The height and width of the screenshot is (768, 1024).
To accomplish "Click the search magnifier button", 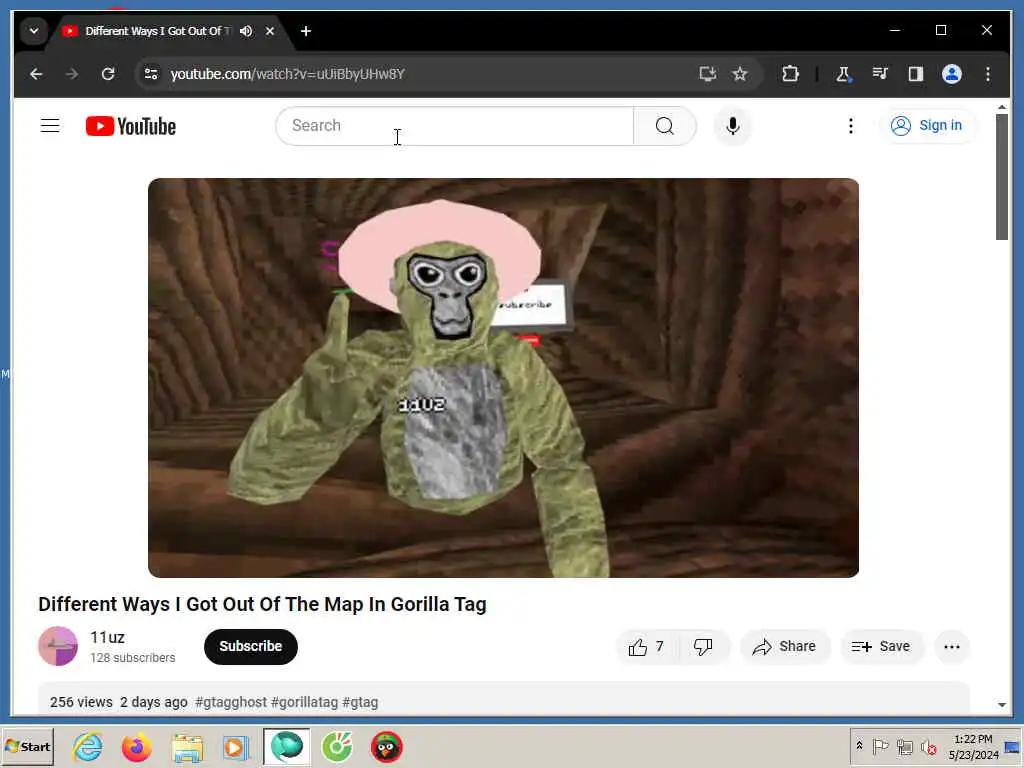I will click(664, 125).
